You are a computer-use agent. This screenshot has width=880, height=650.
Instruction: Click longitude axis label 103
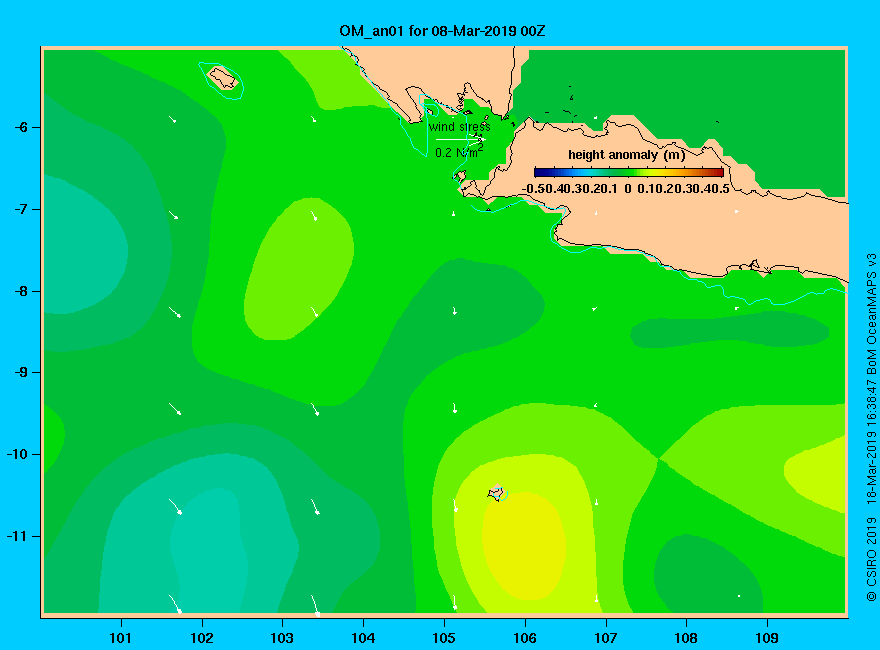[282, 638]
